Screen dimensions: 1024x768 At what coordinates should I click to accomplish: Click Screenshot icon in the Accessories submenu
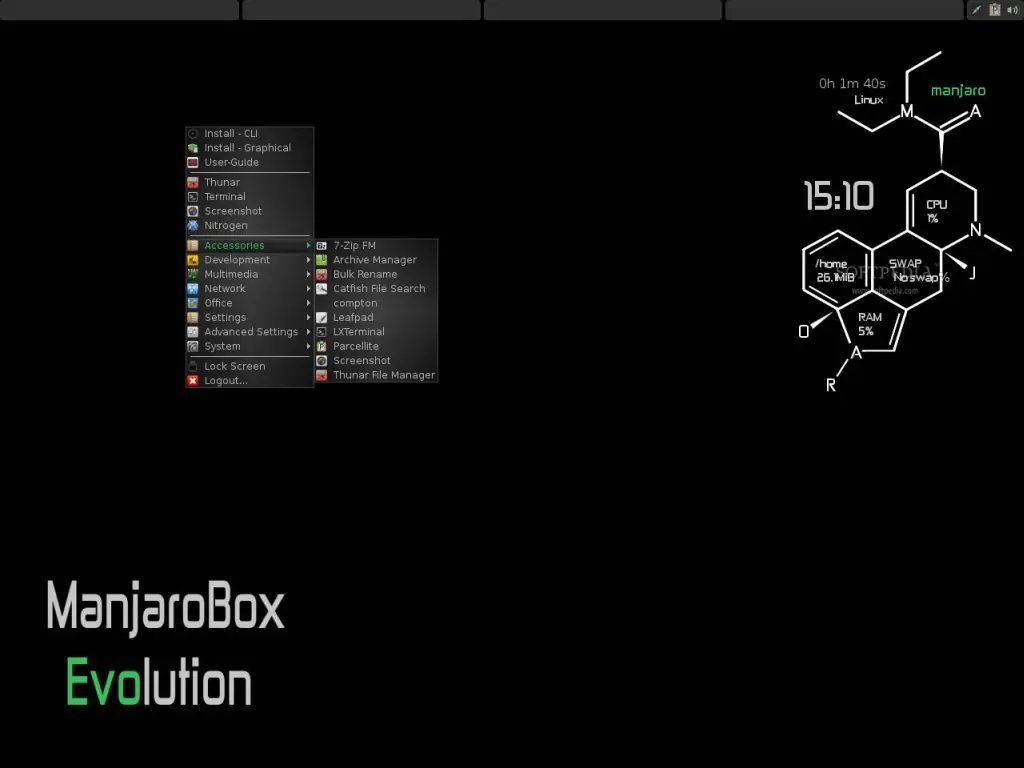[x=321, y=360]
